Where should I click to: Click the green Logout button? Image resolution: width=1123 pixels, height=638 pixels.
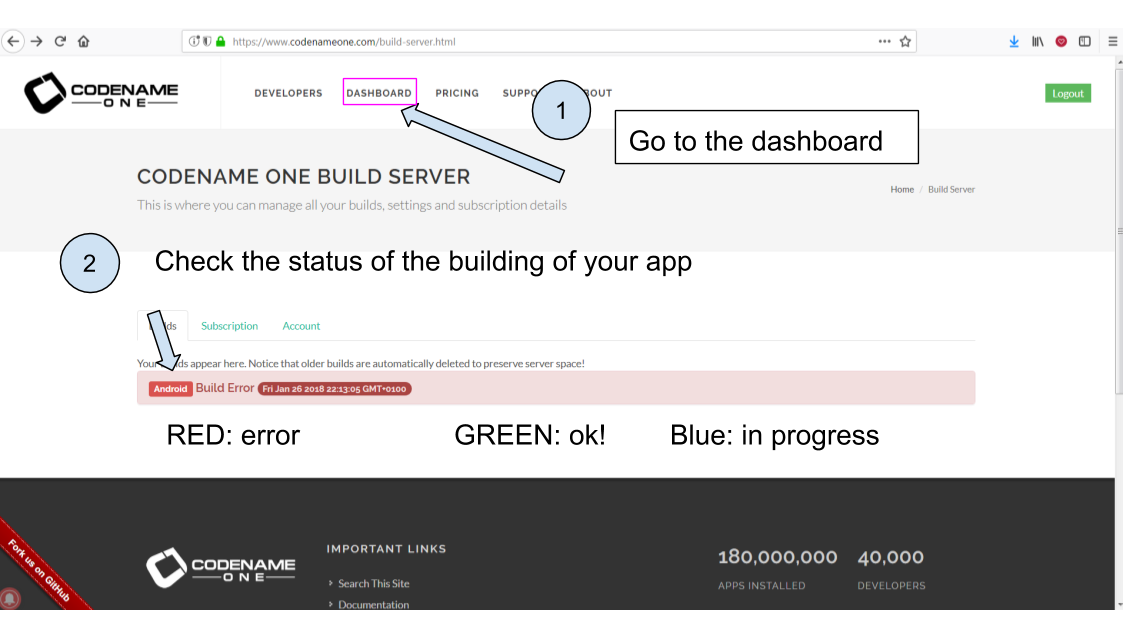1068,93
